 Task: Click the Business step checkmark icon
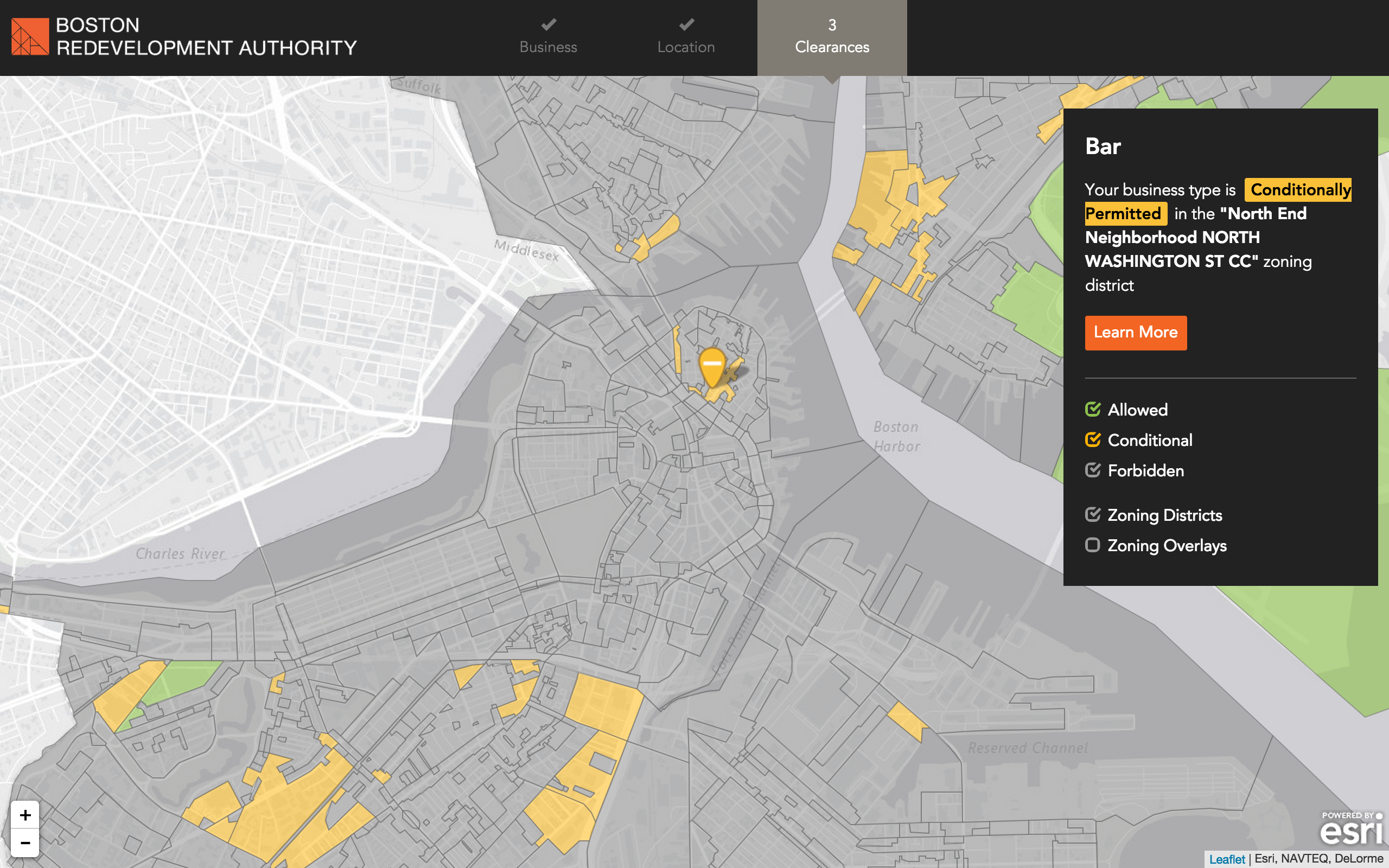(548, 25)
